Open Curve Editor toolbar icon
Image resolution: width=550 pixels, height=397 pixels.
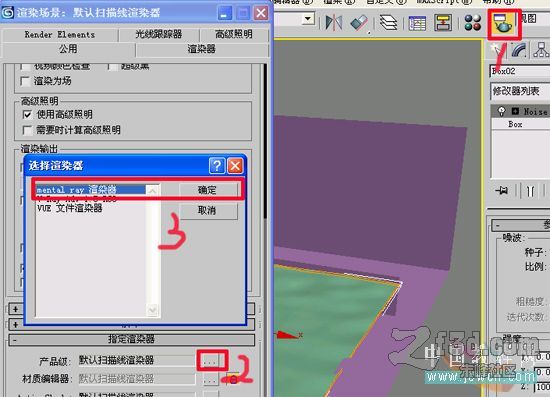click(417, 23)
